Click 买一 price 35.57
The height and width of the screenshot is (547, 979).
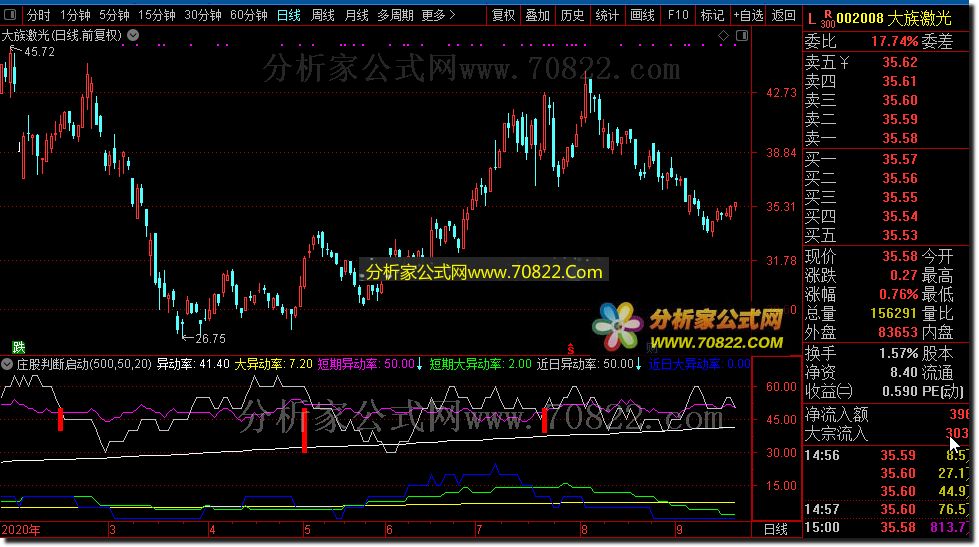[x=900, y=159]
